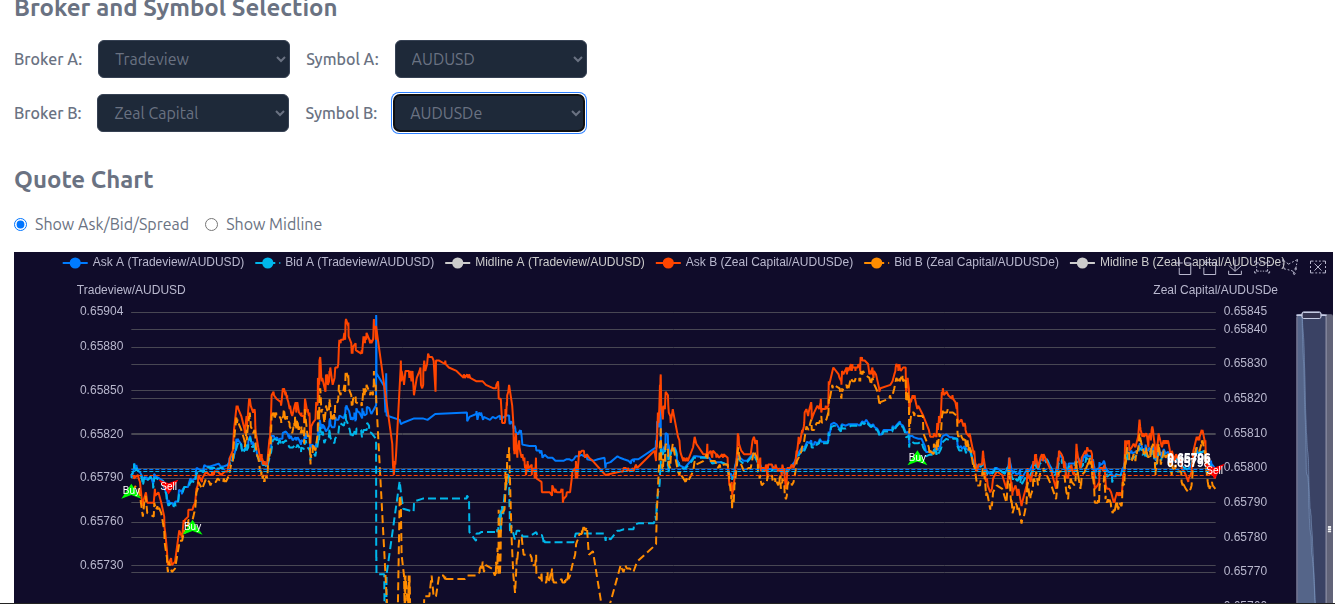
Task: Click the zoom reset icon in the chart toolbox
Action: click(x=1209, y=267)
